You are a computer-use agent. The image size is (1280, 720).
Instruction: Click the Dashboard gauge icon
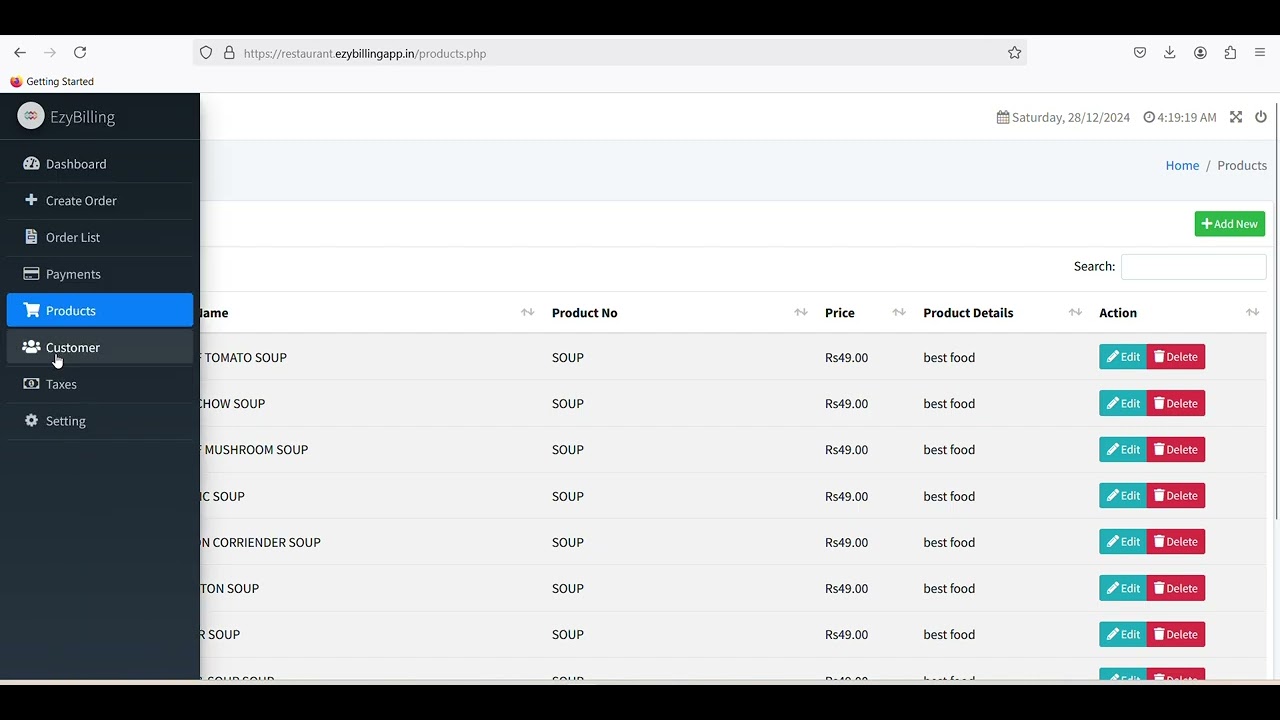tap(31, 163)
